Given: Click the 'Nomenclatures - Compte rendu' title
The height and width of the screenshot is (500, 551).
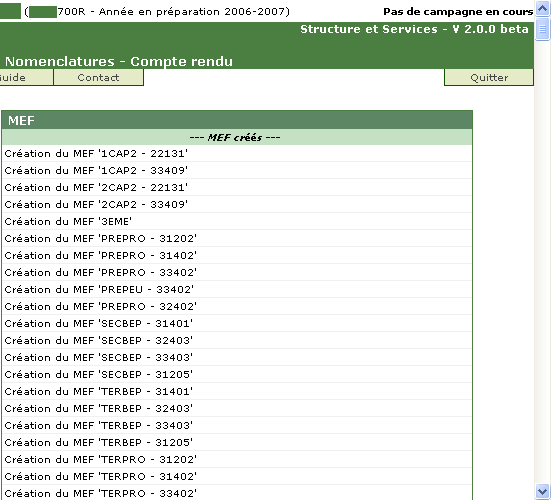Looking at the screenshot, I should (x=119, y=61).
